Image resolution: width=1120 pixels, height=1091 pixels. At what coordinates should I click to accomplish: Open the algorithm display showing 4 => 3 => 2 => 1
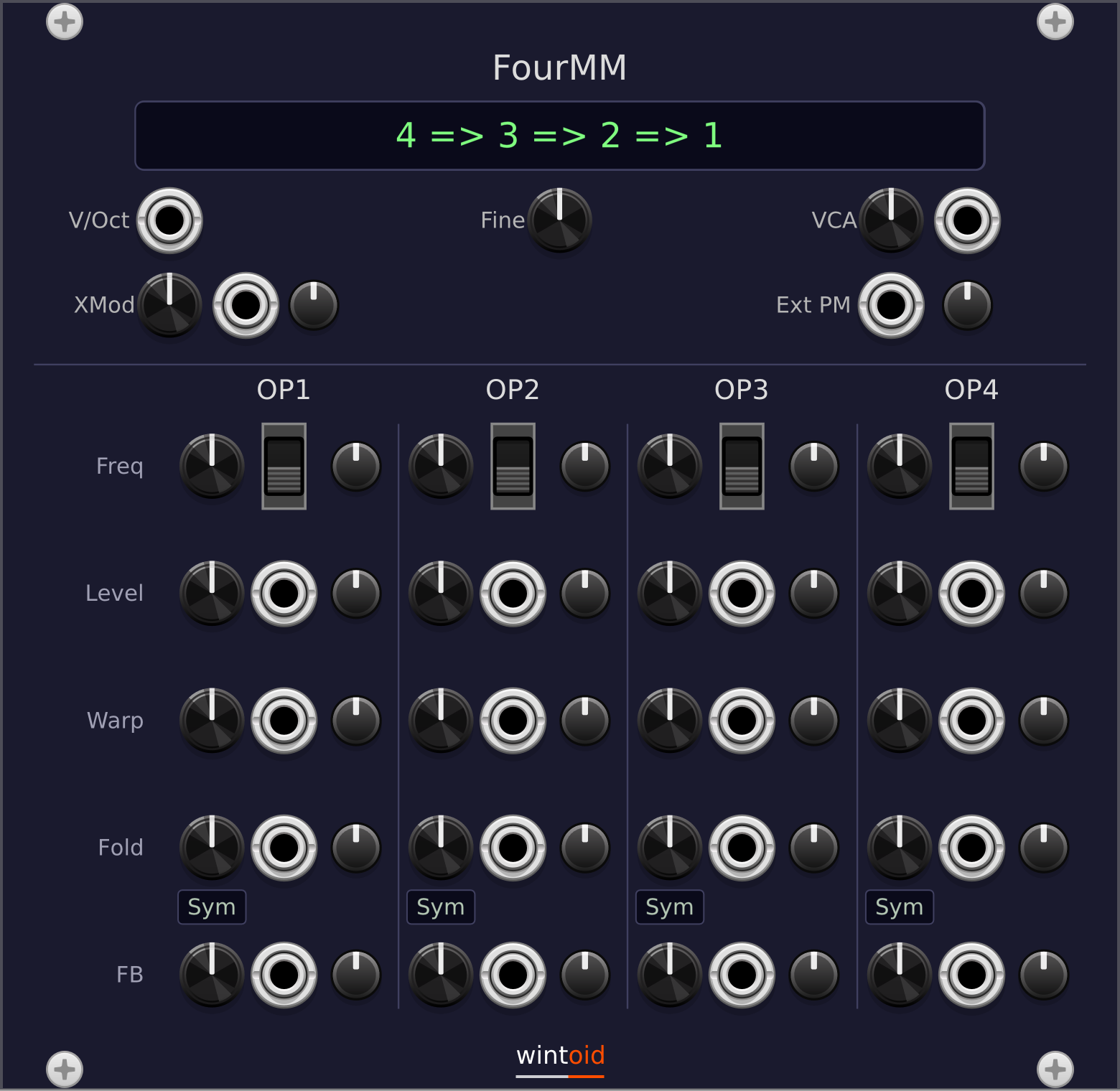click(559, 136)
